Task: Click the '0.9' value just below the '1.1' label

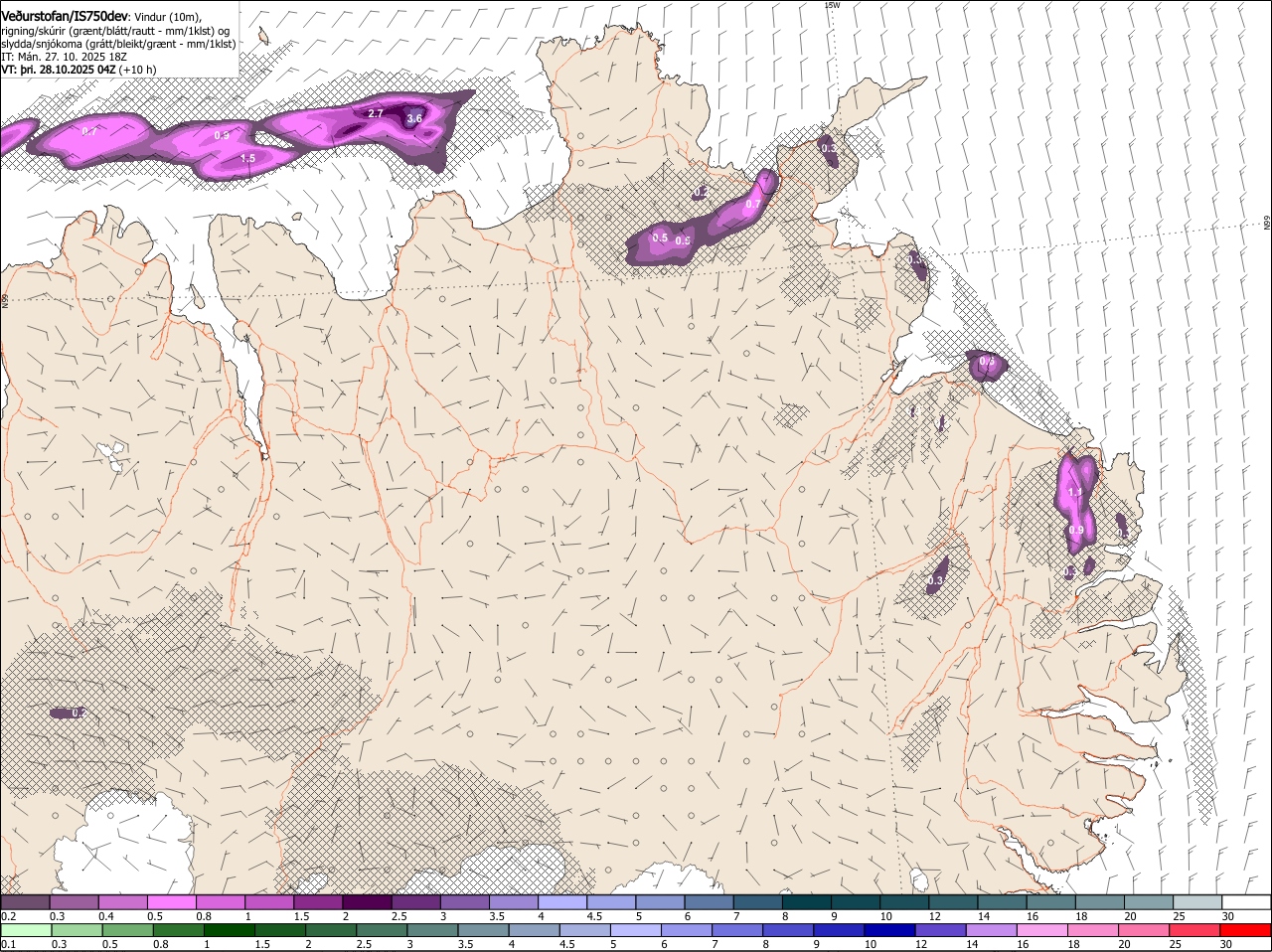Action: [1076, 531]
